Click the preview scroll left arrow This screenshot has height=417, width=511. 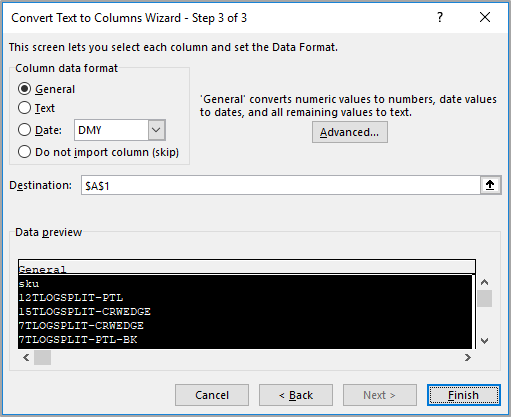click(x=26, y=358)
